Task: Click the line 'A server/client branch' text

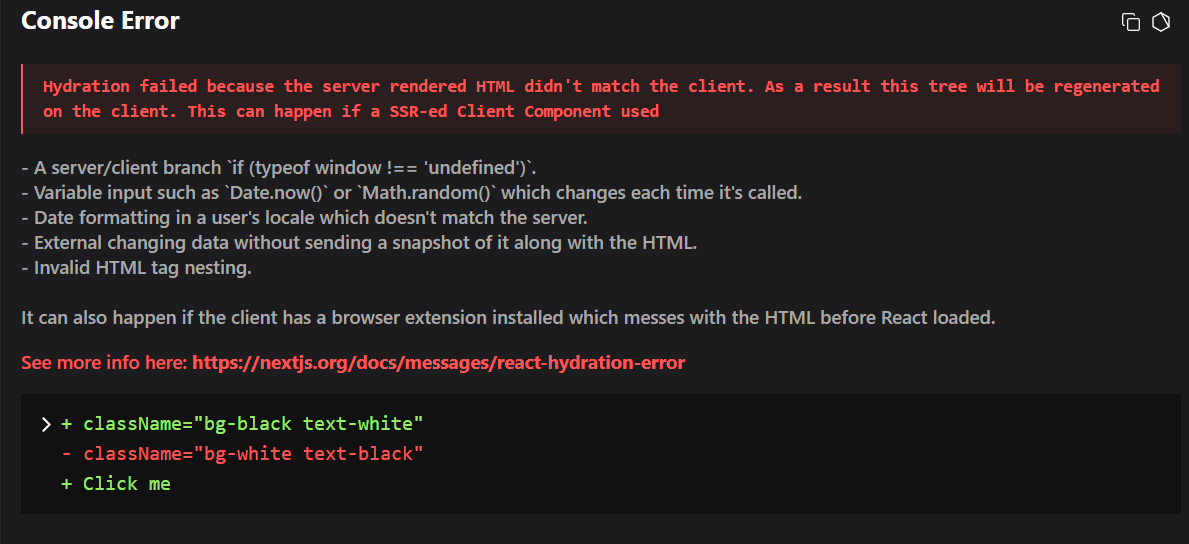Action: coord(279,167)
